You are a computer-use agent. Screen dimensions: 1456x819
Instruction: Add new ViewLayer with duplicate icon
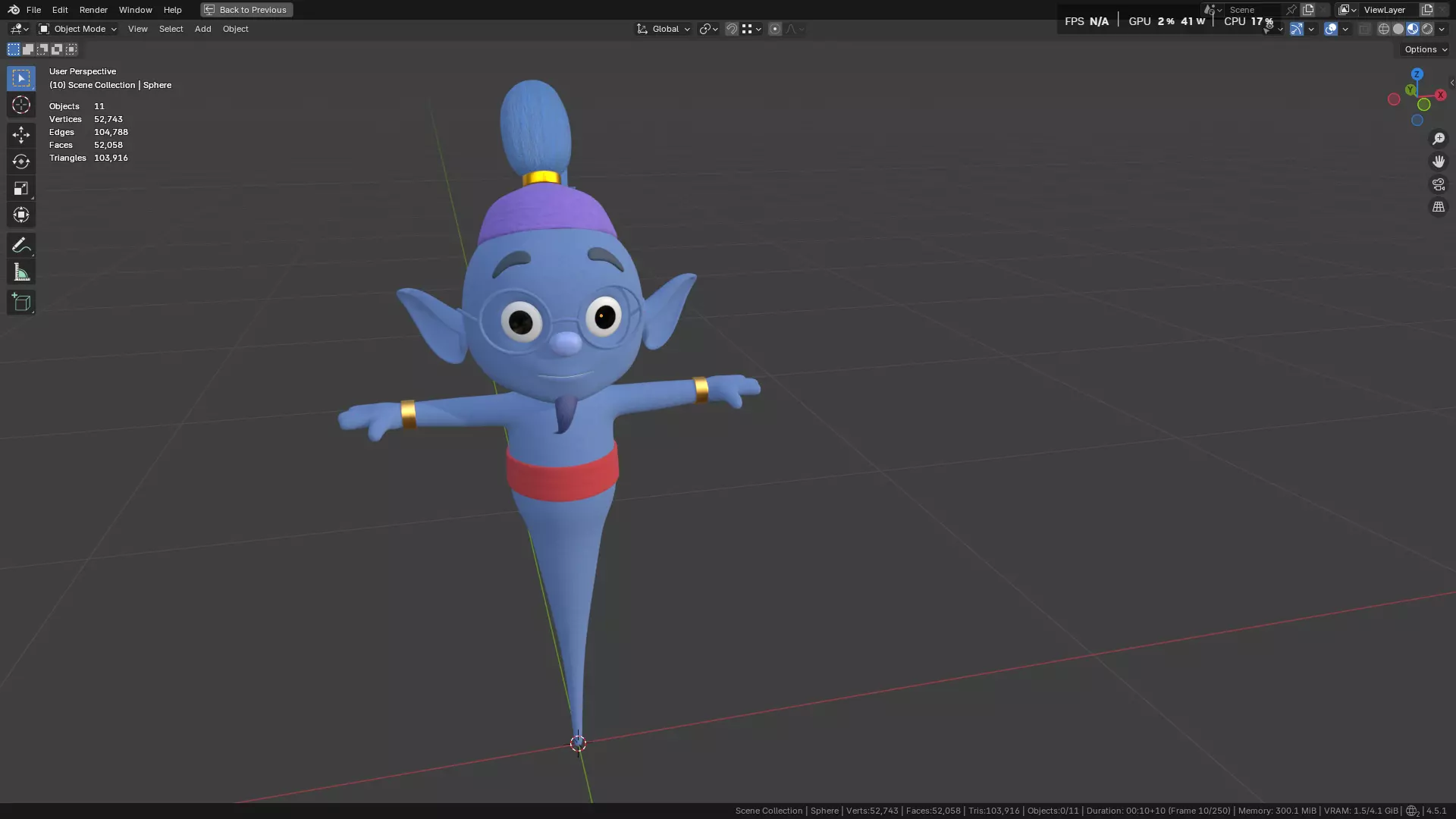pos(1427,10)
